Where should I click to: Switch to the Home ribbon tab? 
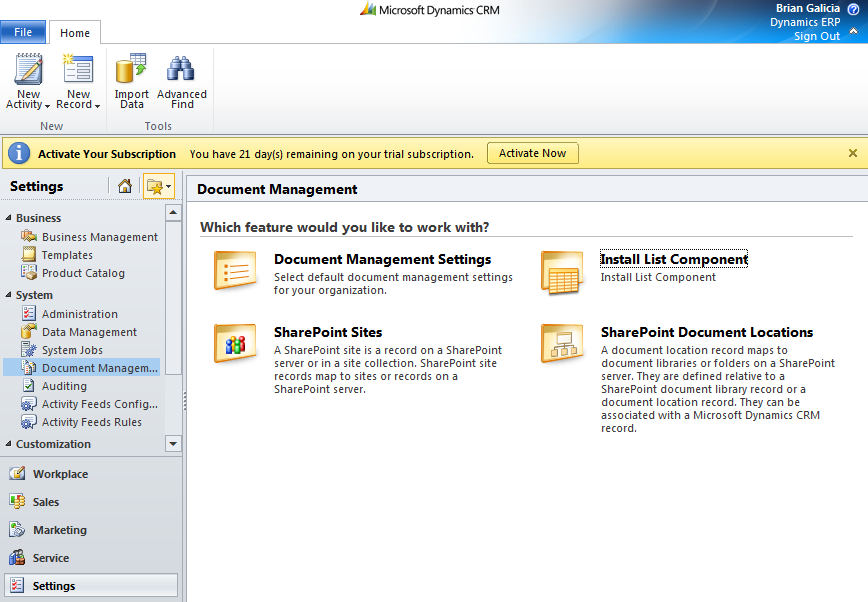point(75,33)
